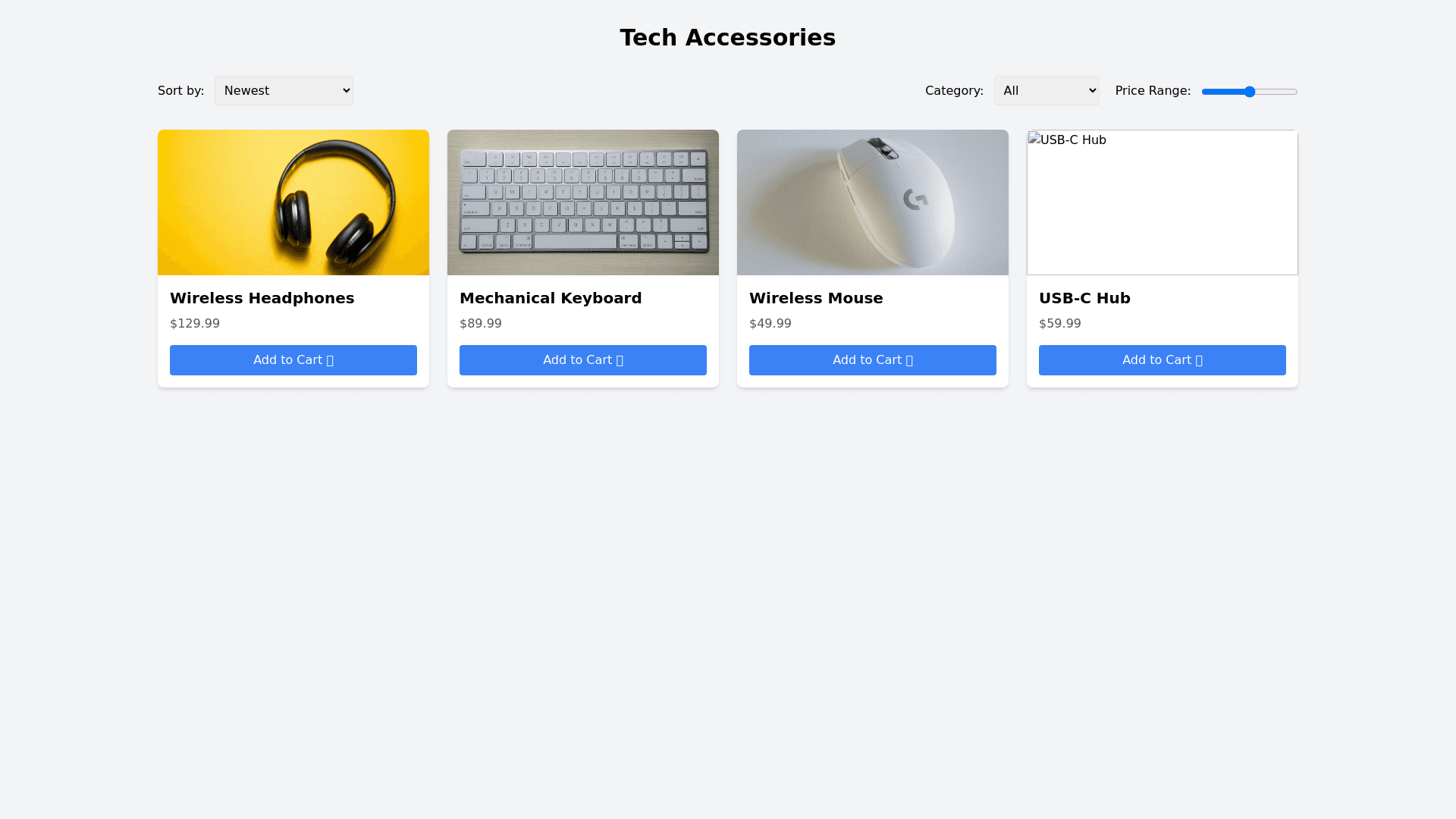Click cart icon on USB-C Hub button
The image size is (1456, 819).
click(1199, 361)
